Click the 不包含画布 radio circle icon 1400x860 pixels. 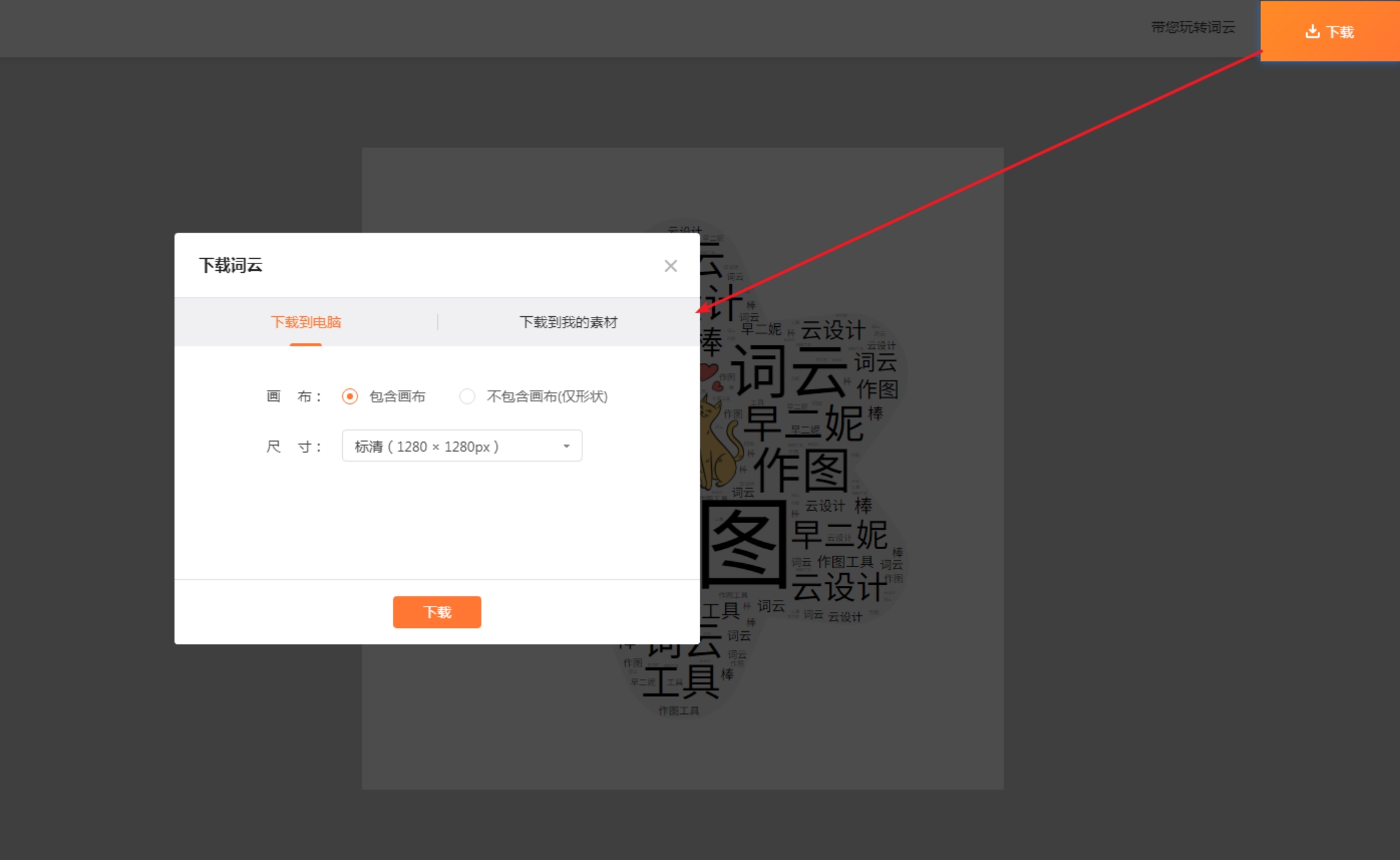[467, 396]
